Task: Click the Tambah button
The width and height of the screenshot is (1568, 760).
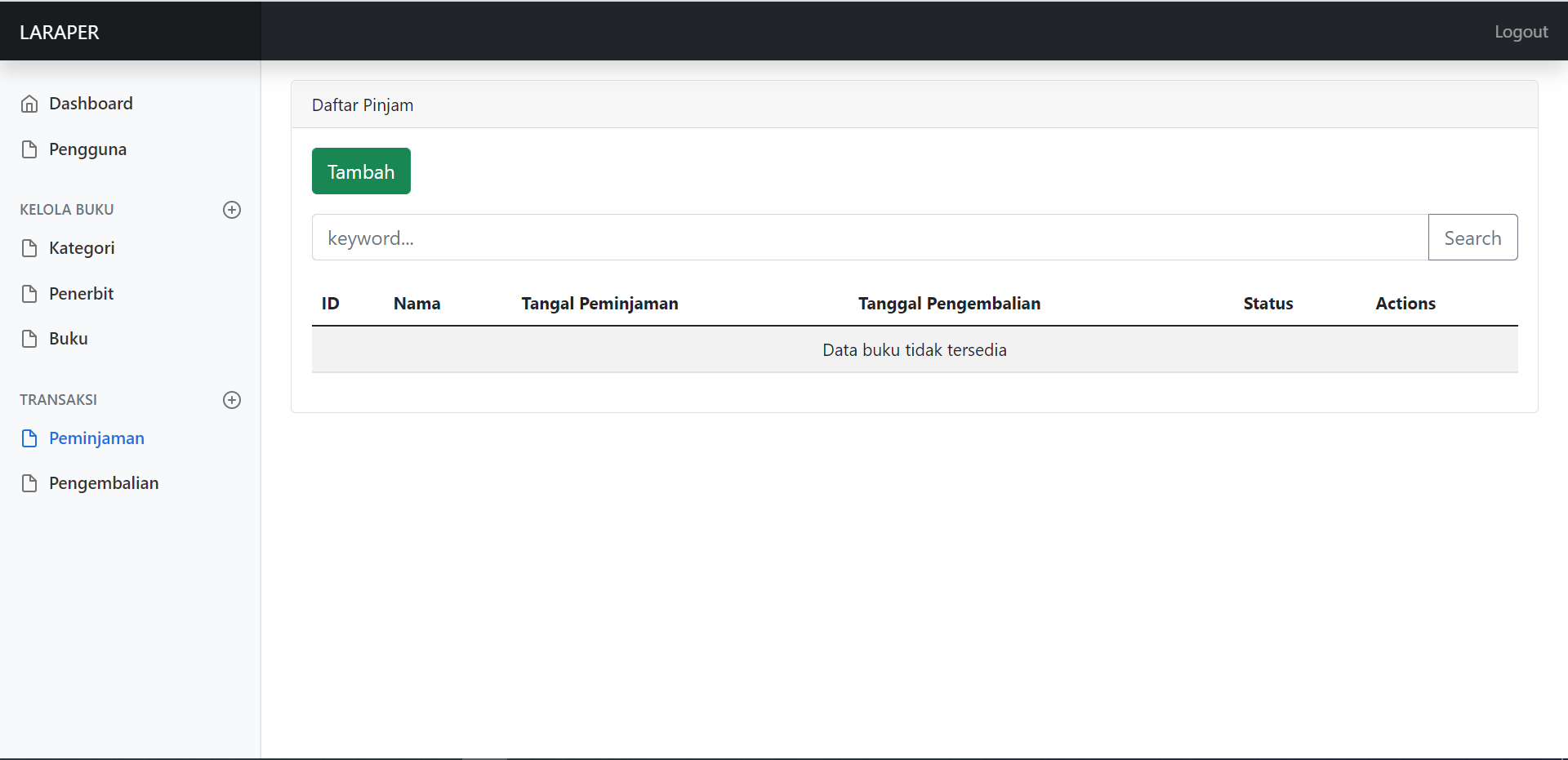Action: click(361, 171)
